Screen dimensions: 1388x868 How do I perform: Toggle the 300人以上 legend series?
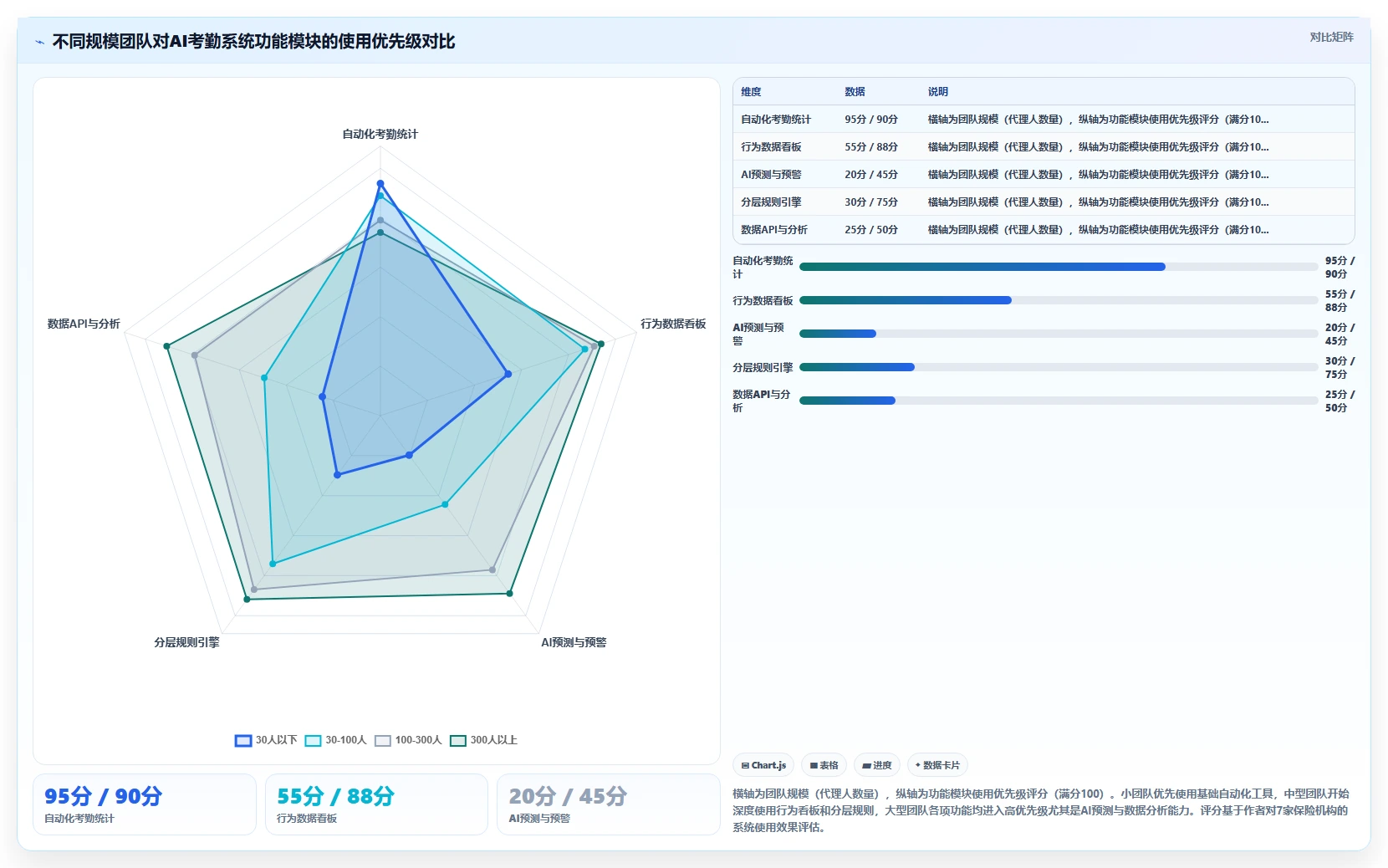point(483,740)
